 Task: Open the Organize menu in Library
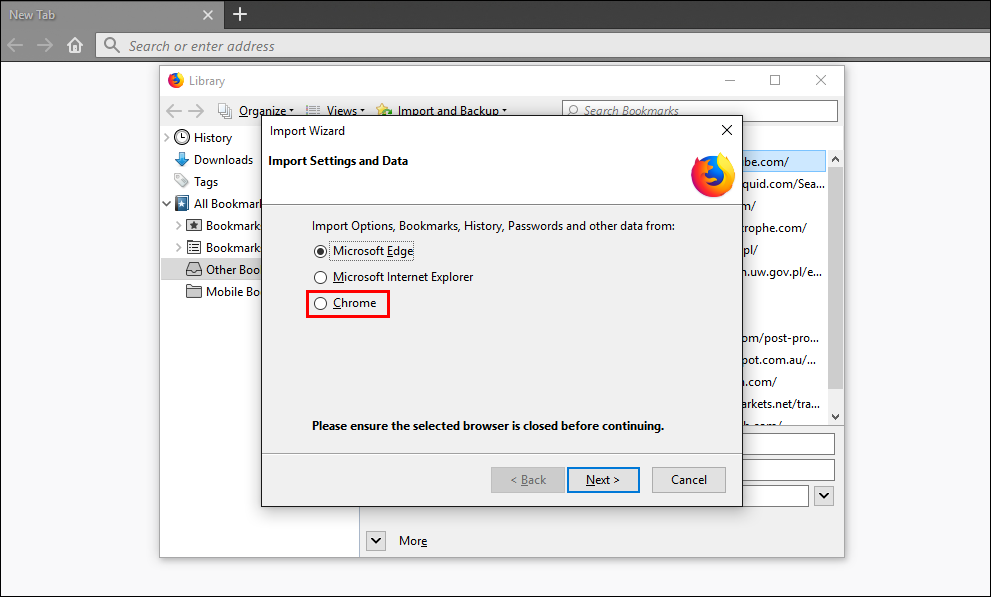pos(265,111)
